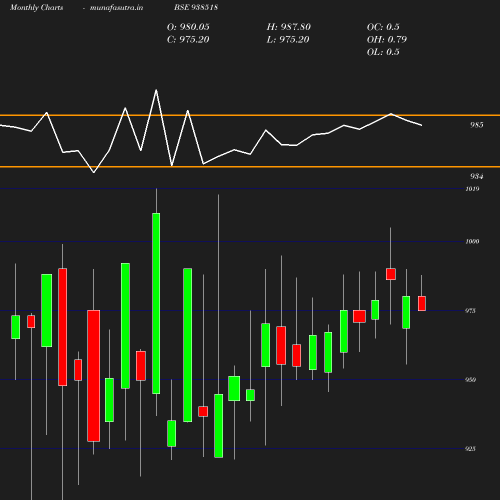Click the 975 price axis label
This screenshot has width=500, height=500.
click(x=470, y=311)
